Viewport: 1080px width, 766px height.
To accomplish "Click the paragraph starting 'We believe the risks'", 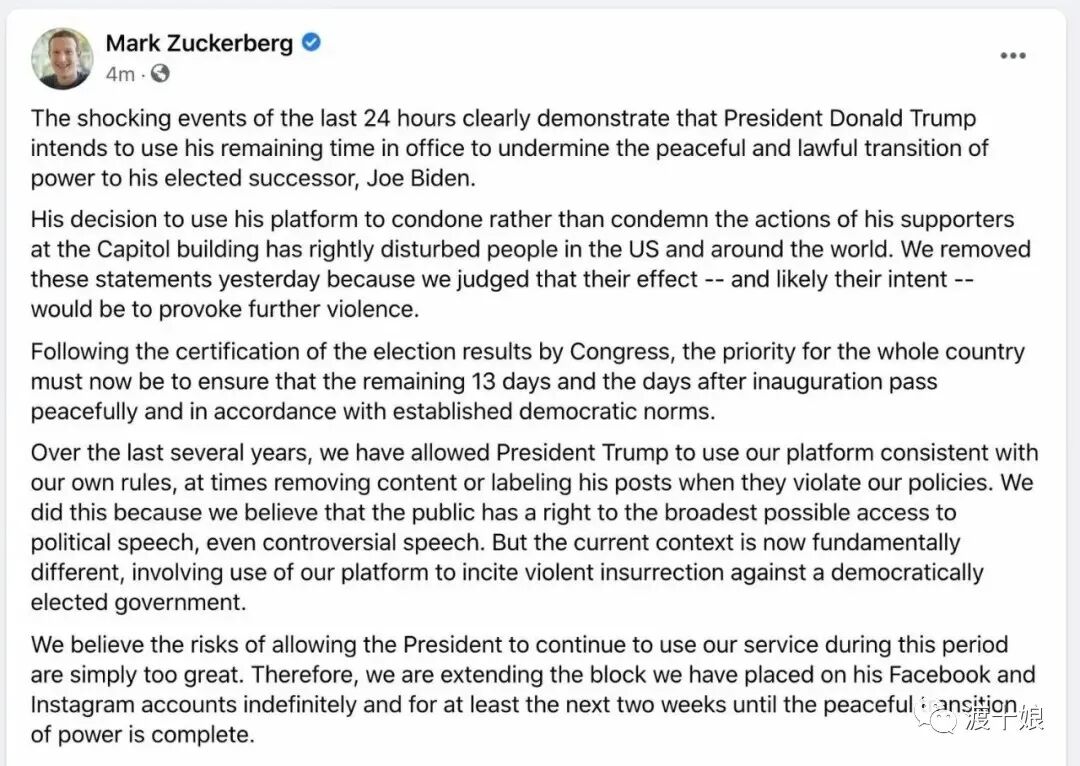I will click(533, 690).
